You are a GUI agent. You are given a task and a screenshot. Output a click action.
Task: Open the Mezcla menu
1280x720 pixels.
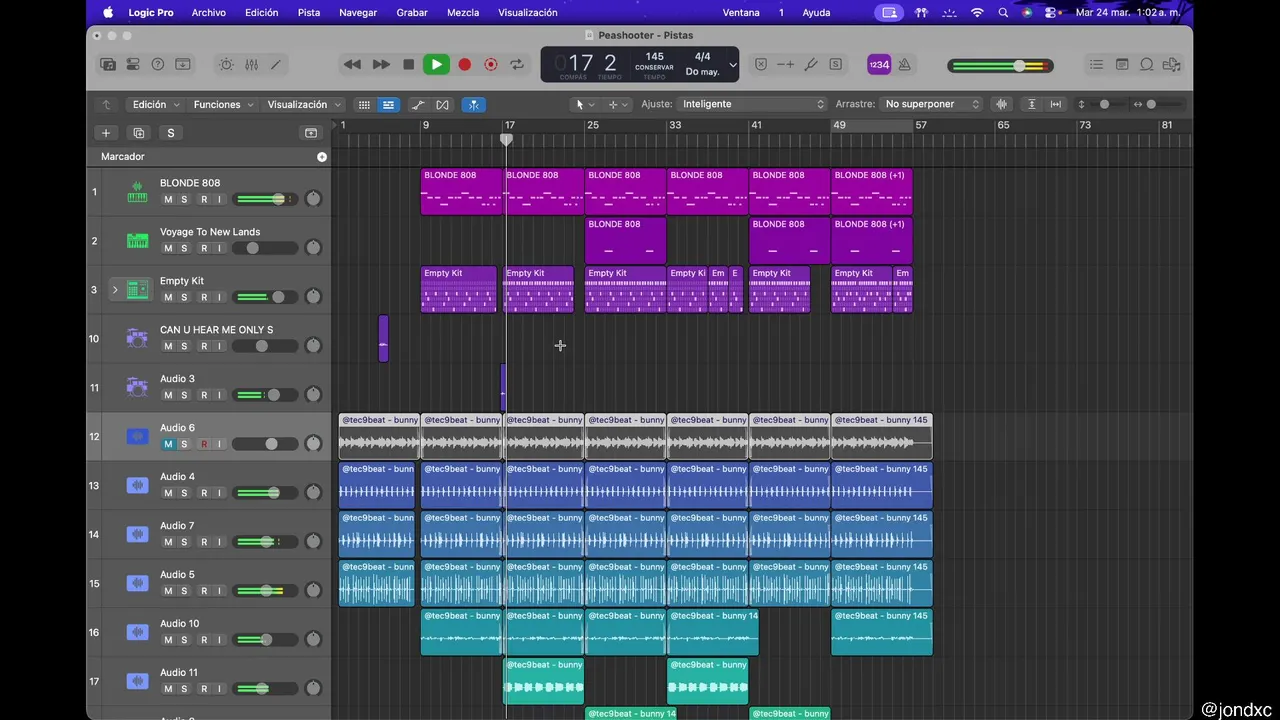(x=463, y=12)
